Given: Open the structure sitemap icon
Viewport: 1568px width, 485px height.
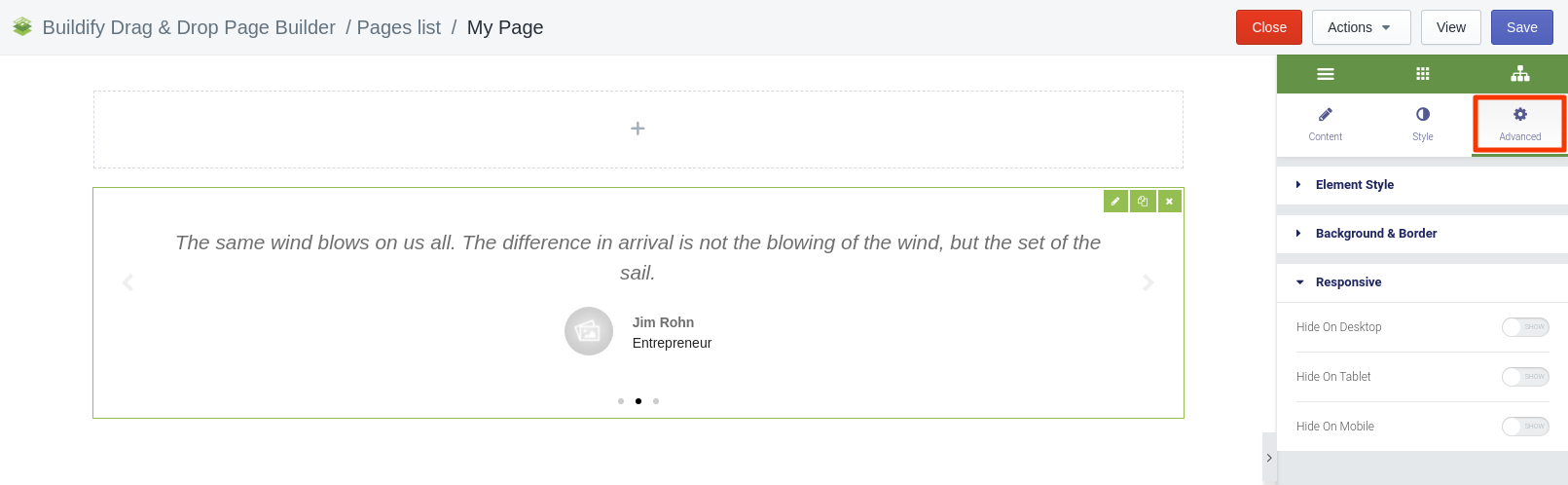Looking at the screenshot, I should pyautogui.click(x=1520, y=74).
